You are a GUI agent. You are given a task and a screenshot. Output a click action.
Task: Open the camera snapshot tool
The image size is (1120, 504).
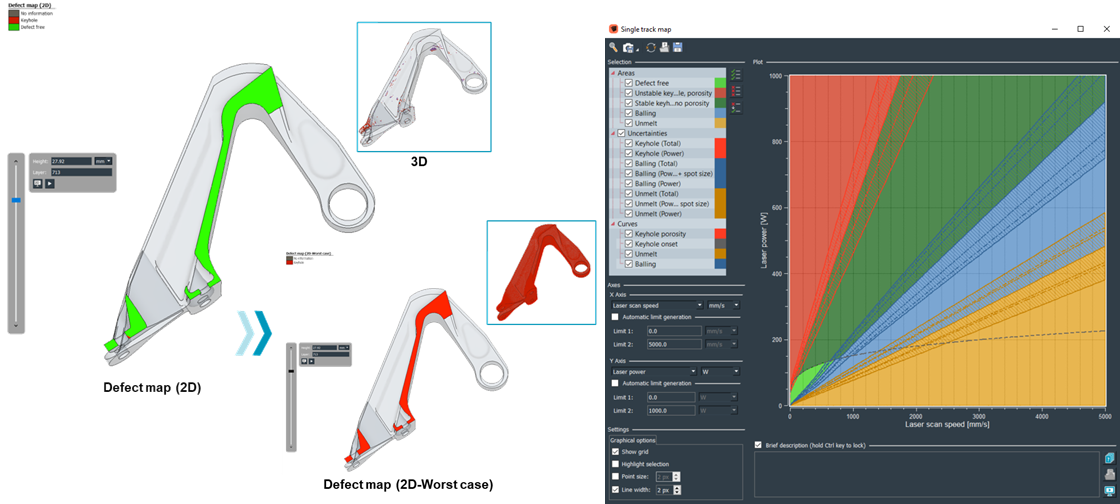pyautogui.click(x=629, y=47)
